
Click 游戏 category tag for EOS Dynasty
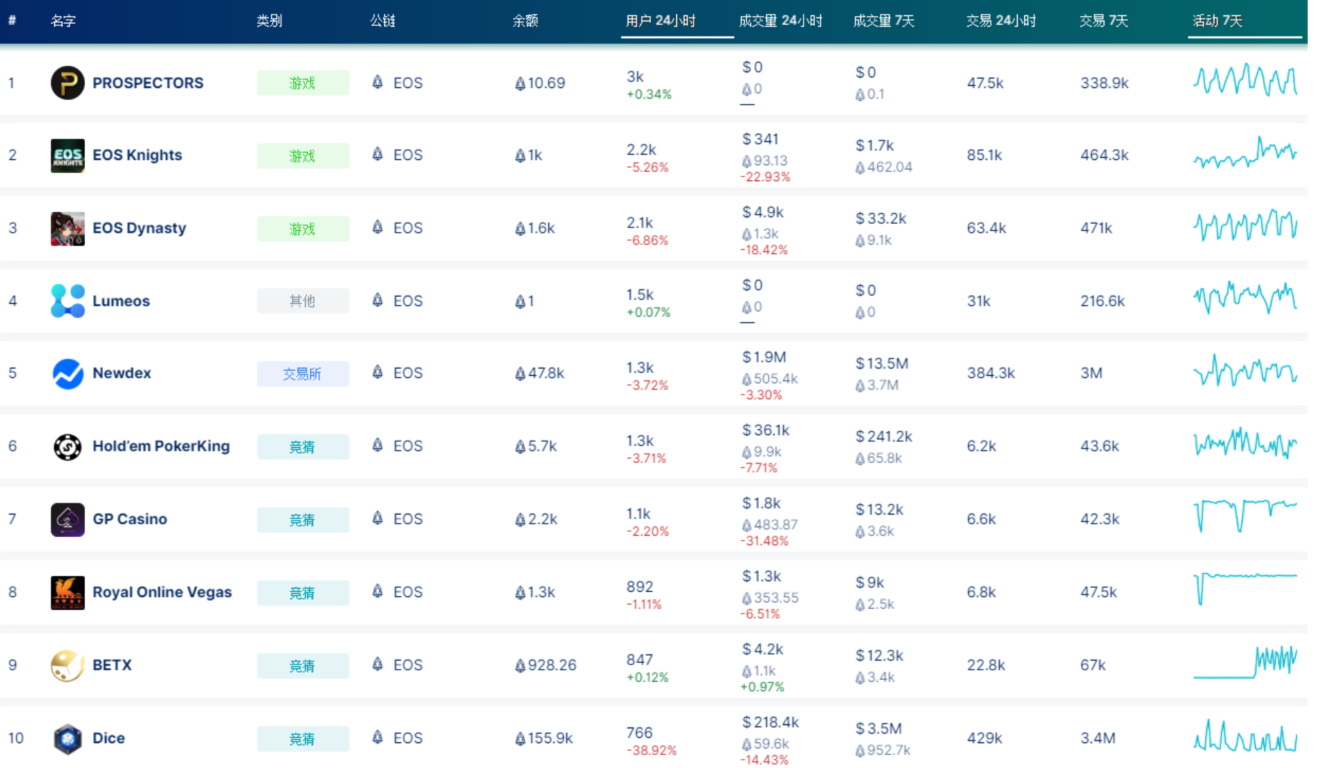click(x=303, y=228)
